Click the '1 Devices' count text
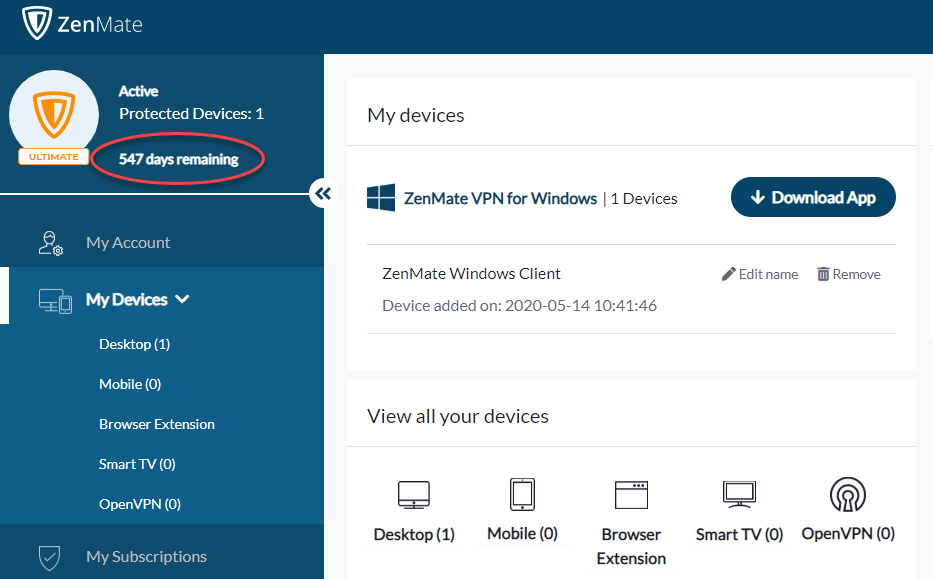Viewport: 933px width, 579px height. [644, 198]
